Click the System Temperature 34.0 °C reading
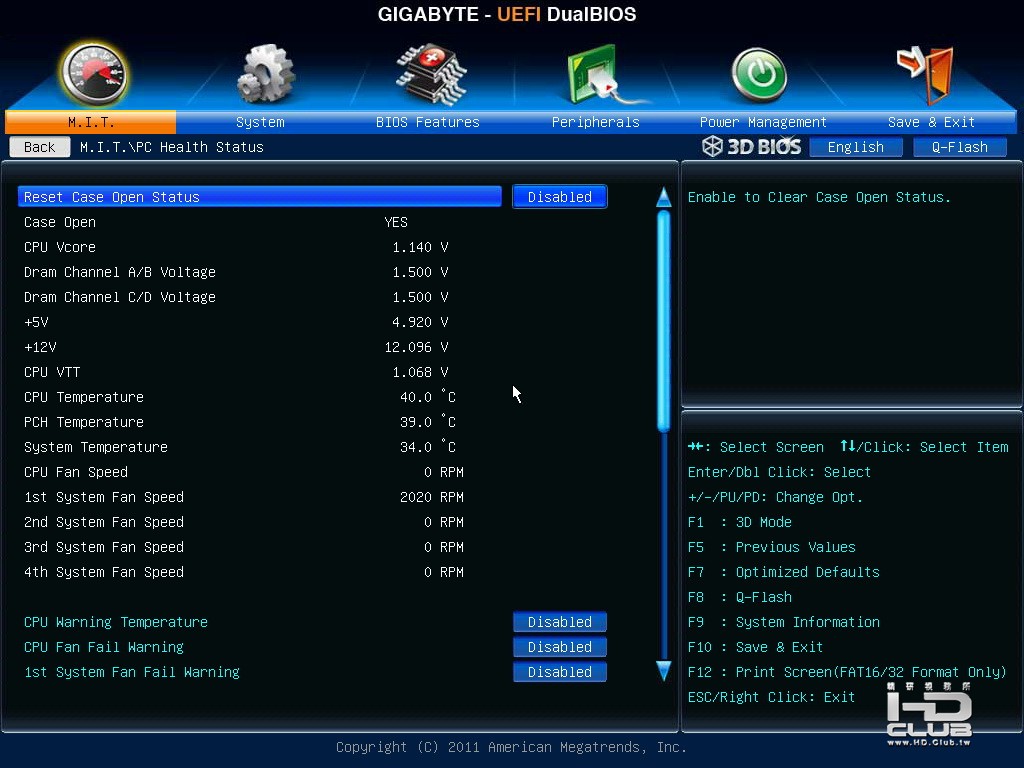Screen dimensions: 1024x768 click(428, 447)
